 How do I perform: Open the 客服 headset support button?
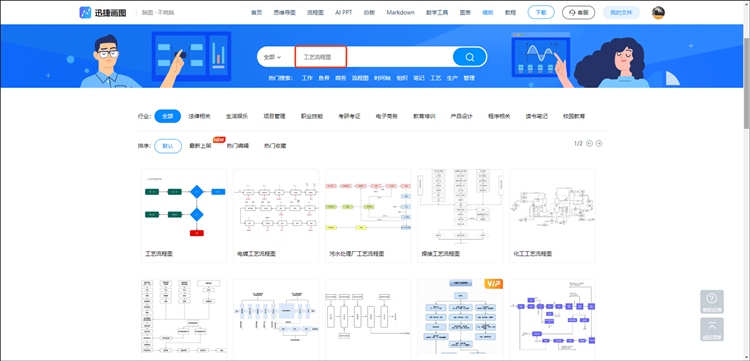point(578,12)
